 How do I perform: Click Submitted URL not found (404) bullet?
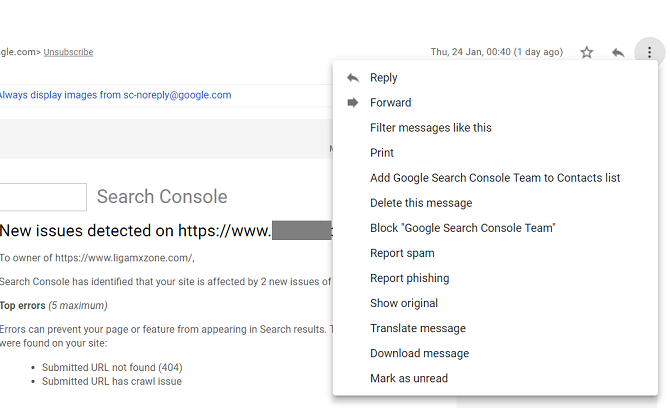coord(112,367)
